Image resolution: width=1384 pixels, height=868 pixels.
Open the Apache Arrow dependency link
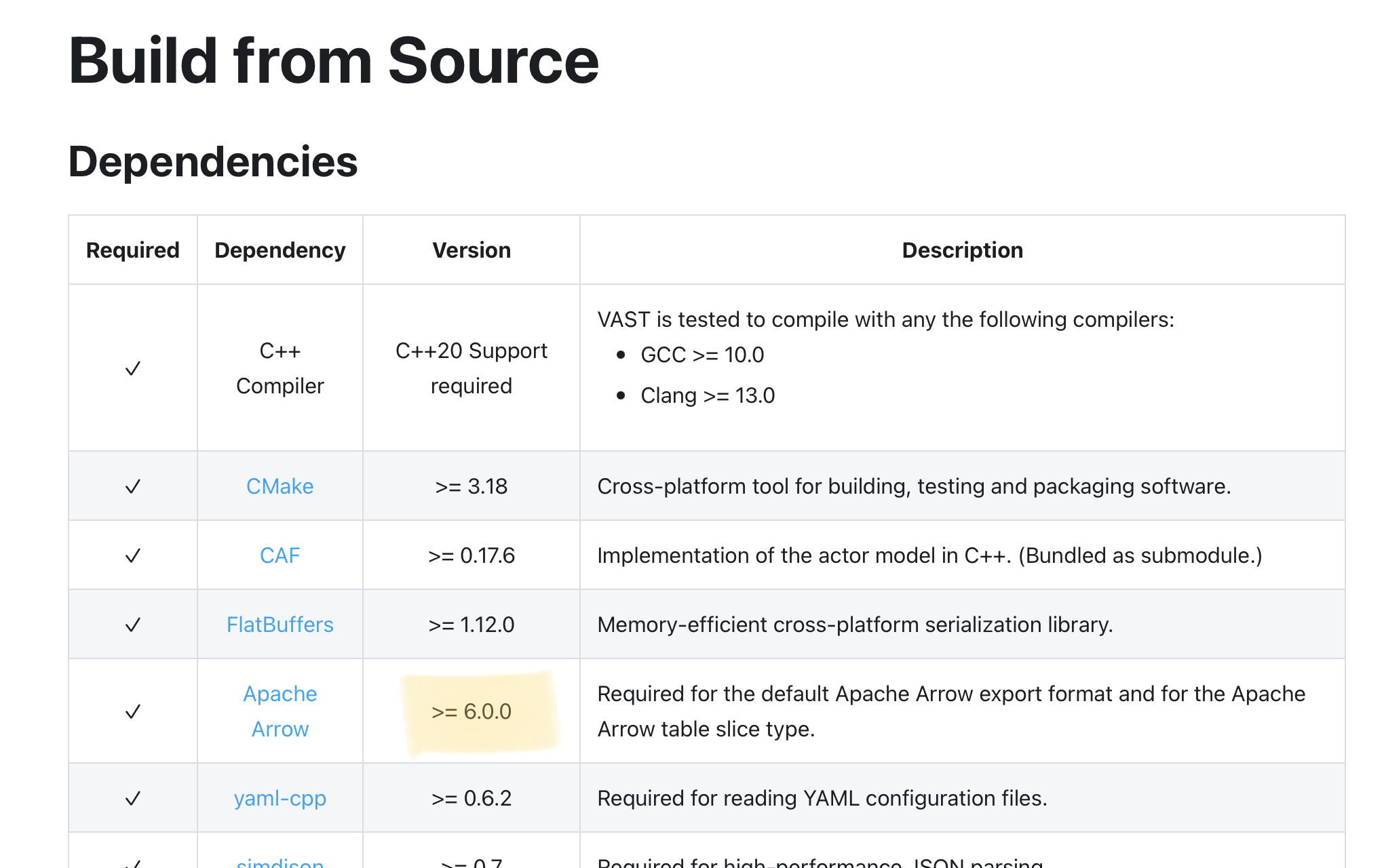pyautogui.click(x=280, y=711)
